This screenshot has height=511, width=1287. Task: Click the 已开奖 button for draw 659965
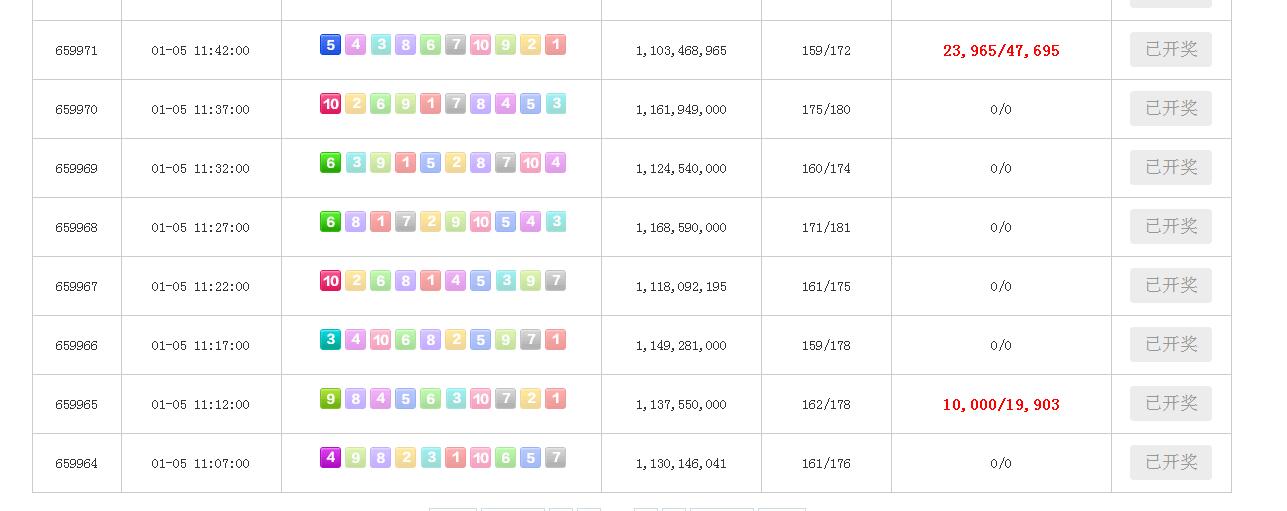[1171, 403]
